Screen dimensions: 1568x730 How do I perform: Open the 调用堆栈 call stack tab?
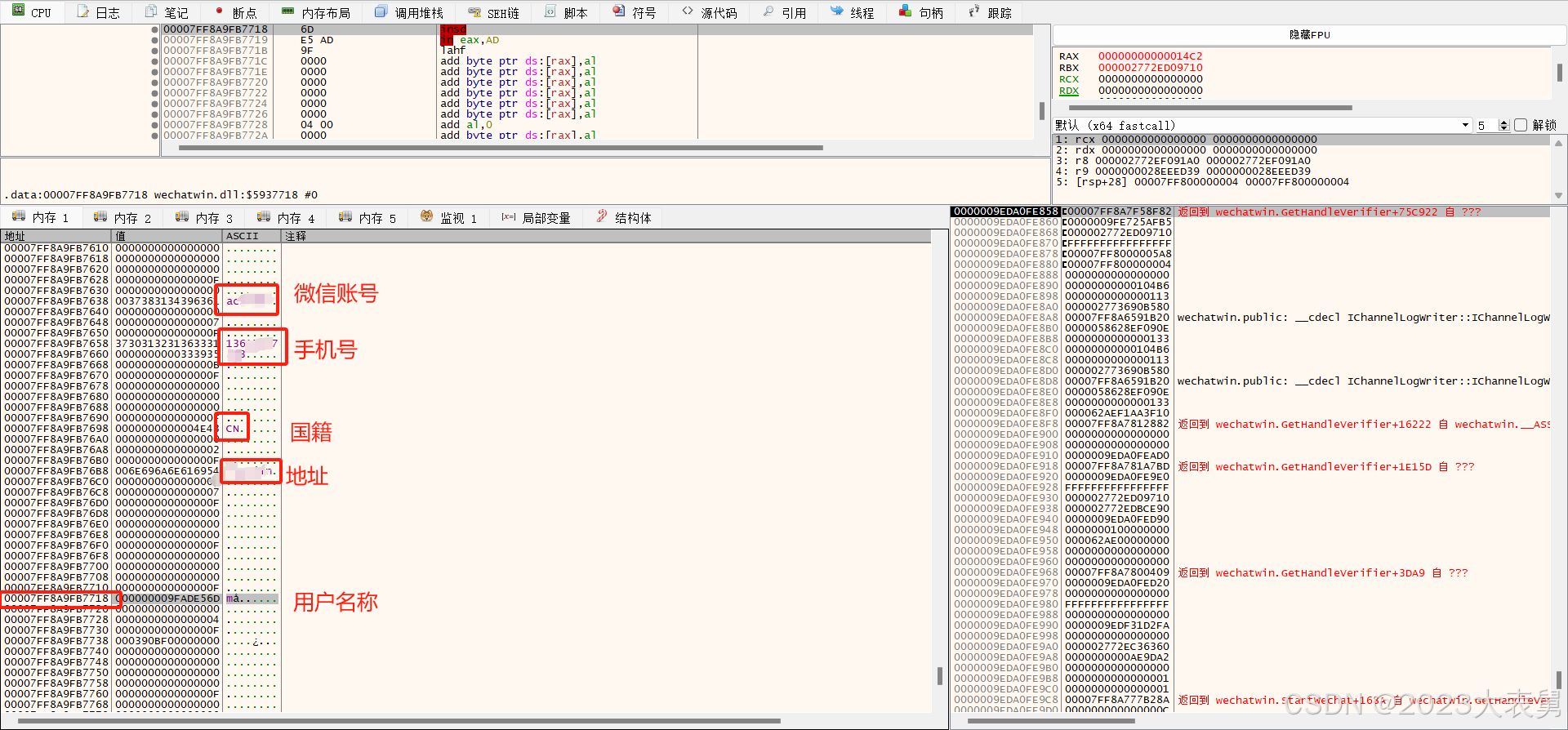(x=409, y=12)
